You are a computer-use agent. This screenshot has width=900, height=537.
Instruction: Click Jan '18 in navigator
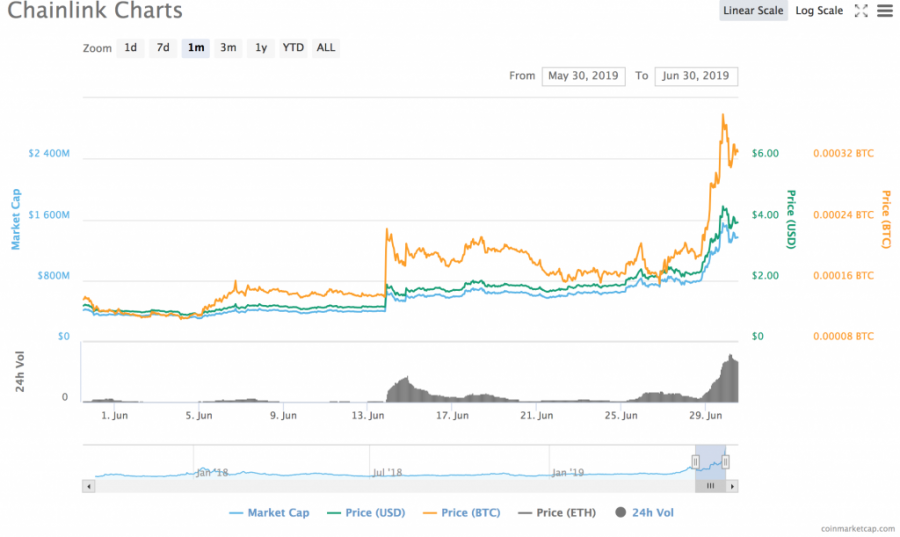(212, 473)
